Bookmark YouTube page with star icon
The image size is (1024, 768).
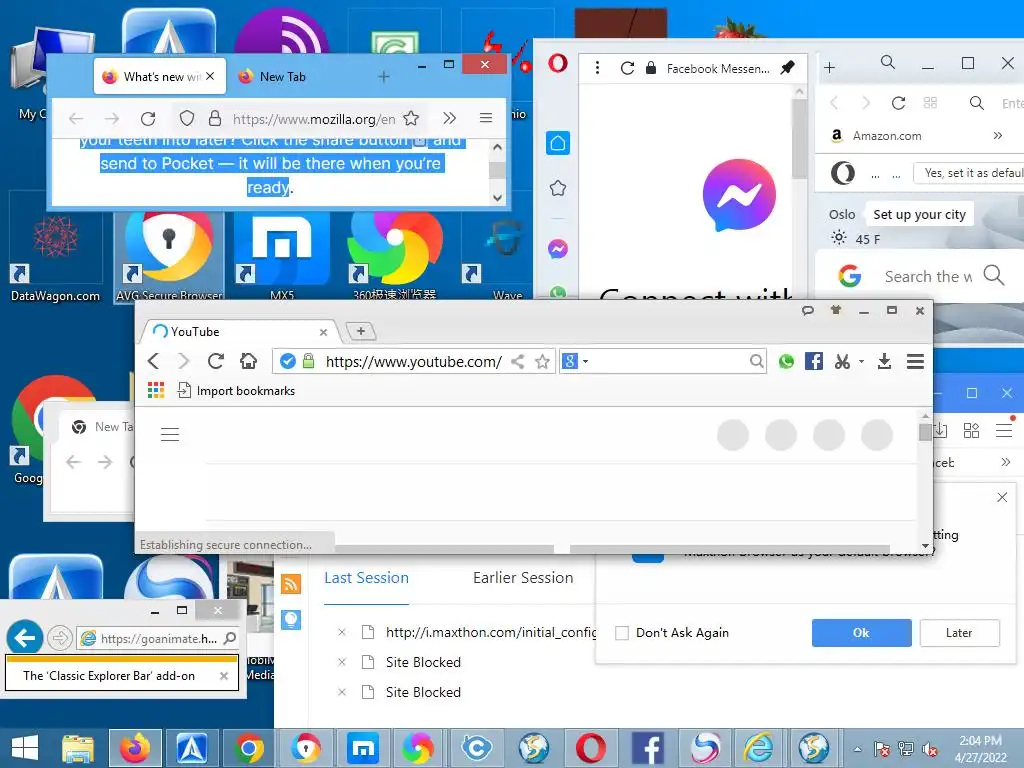[542, 361]
